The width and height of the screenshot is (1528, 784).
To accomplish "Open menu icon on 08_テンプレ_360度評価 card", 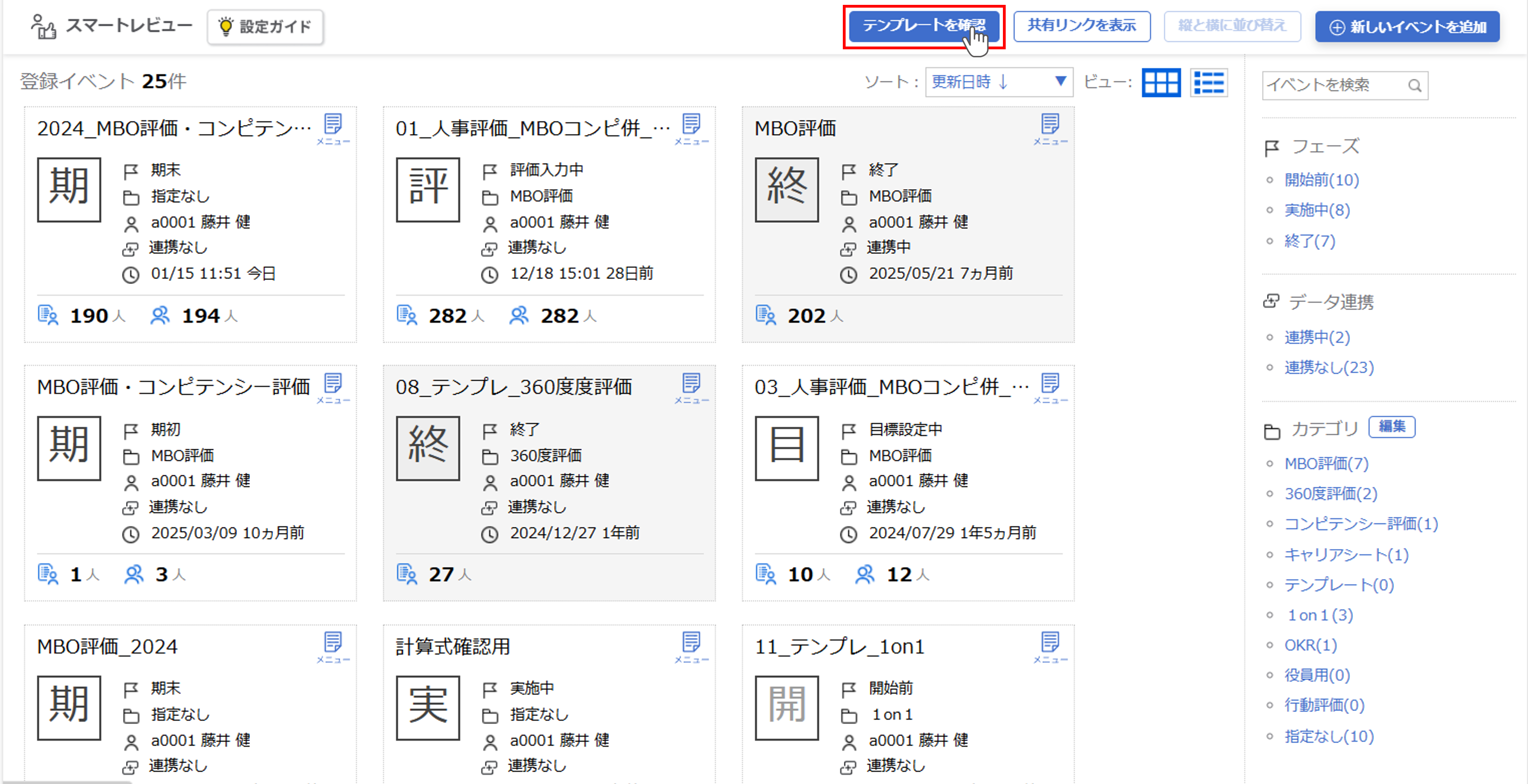I will pos(691,387).
